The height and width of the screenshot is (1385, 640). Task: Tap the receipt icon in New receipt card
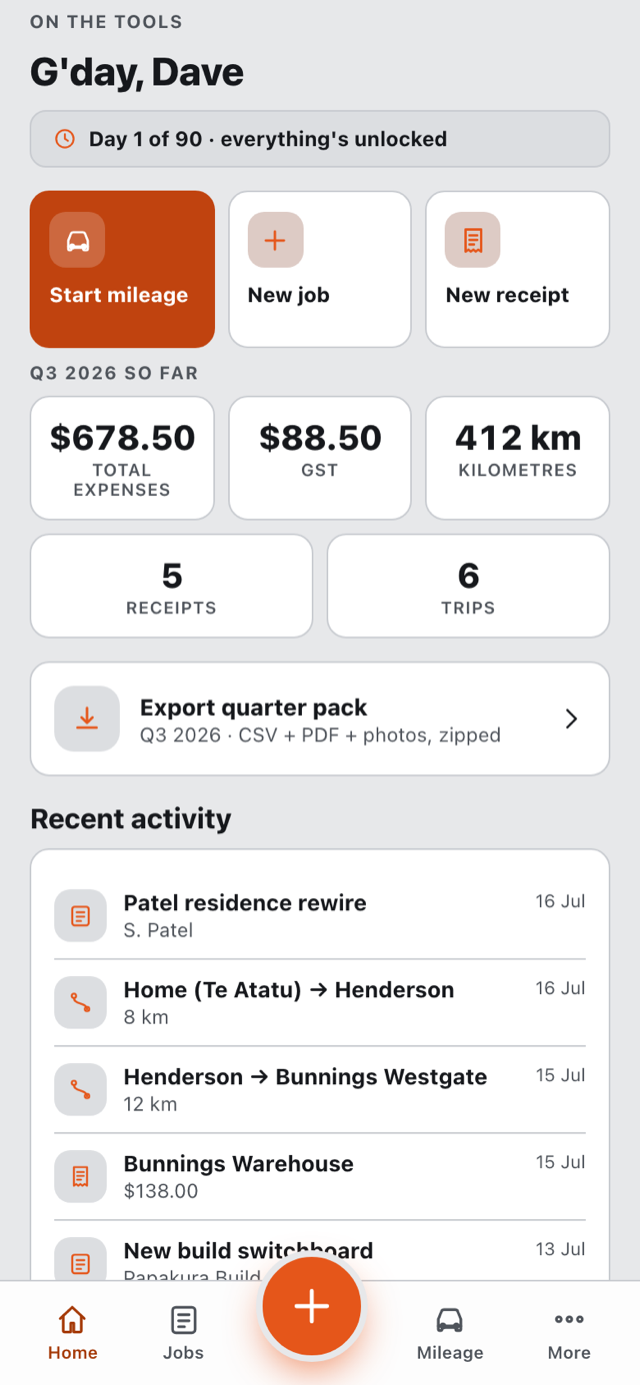pos(473,240)
